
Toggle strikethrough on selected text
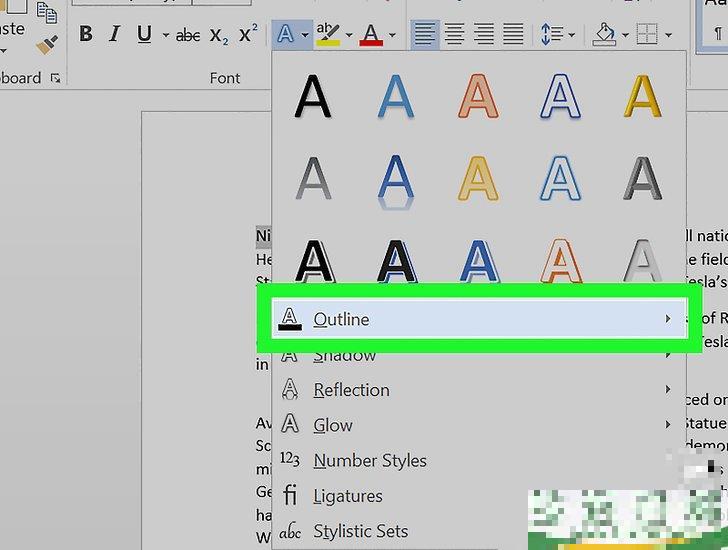pos(188,35)
